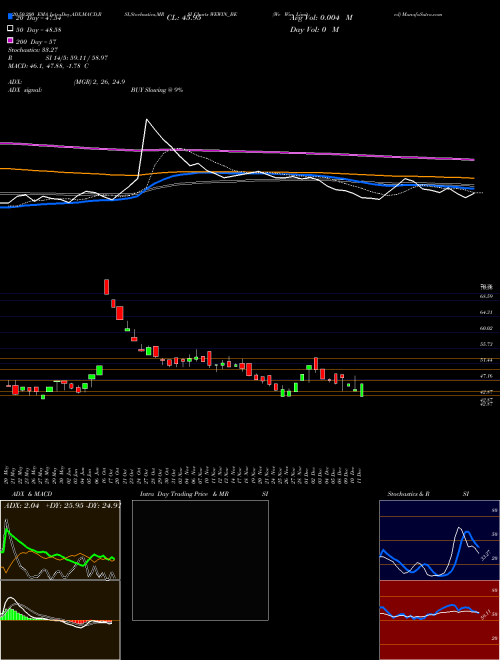
Task: Click the blue Stochastics chart panel
Action: point(439,540)
